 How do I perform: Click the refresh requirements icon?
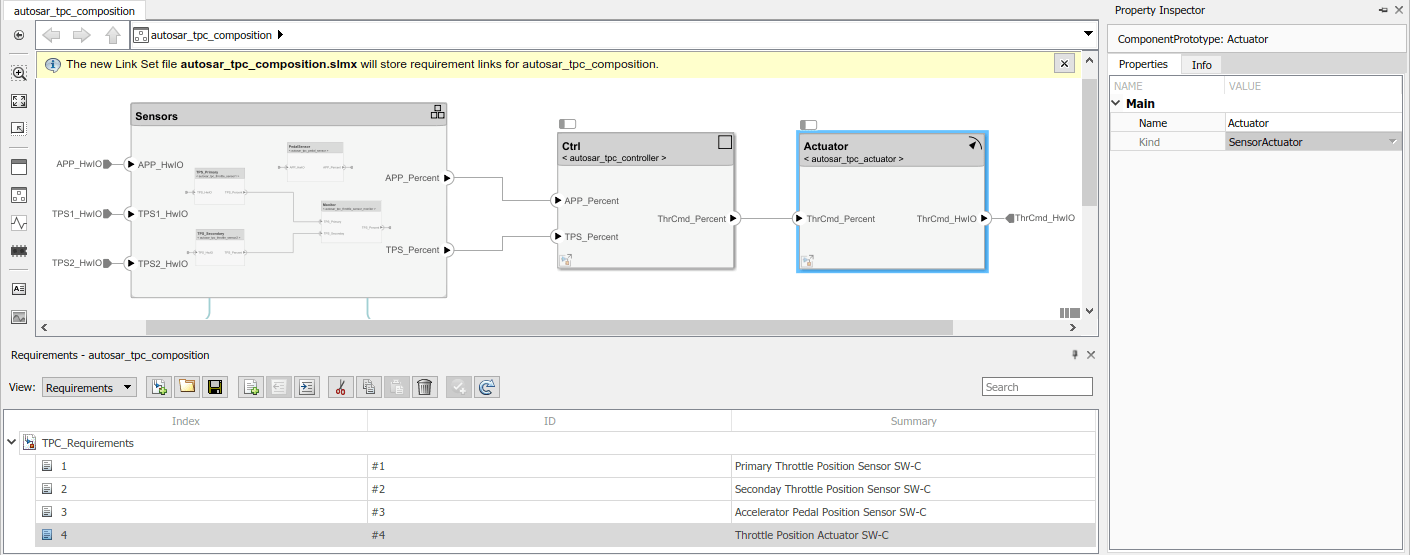click(487, 387)
